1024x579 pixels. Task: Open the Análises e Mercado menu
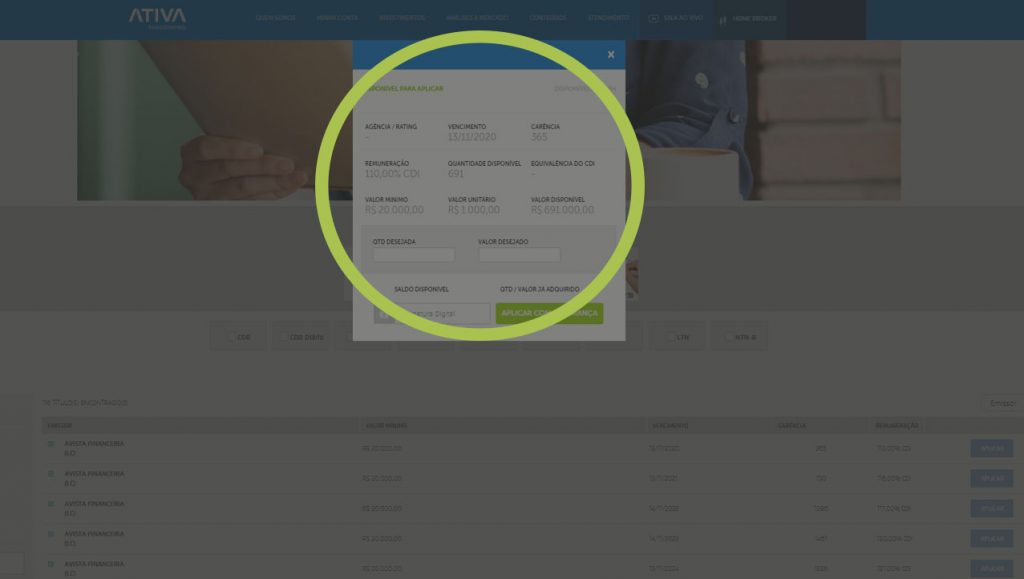477,18
